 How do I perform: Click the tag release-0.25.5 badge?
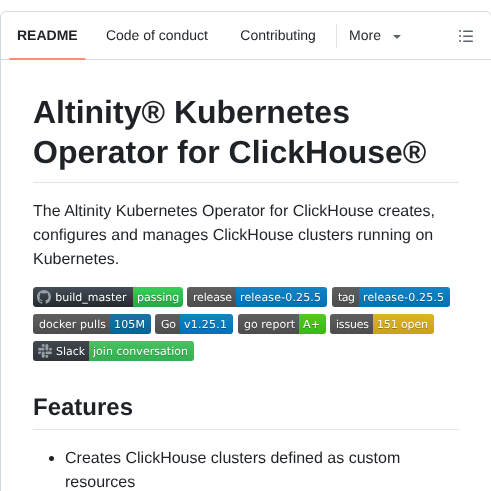click(391, 297)
